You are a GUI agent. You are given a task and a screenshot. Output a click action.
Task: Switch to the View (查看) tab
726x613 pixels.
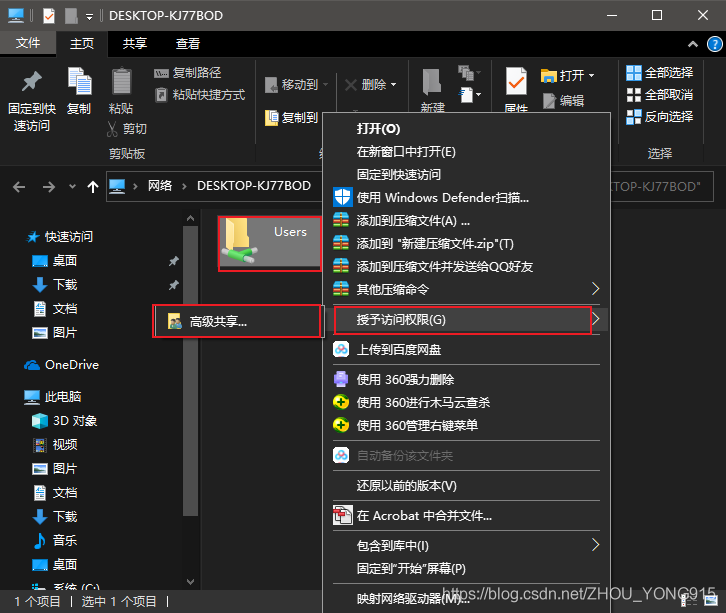[188, 44]
